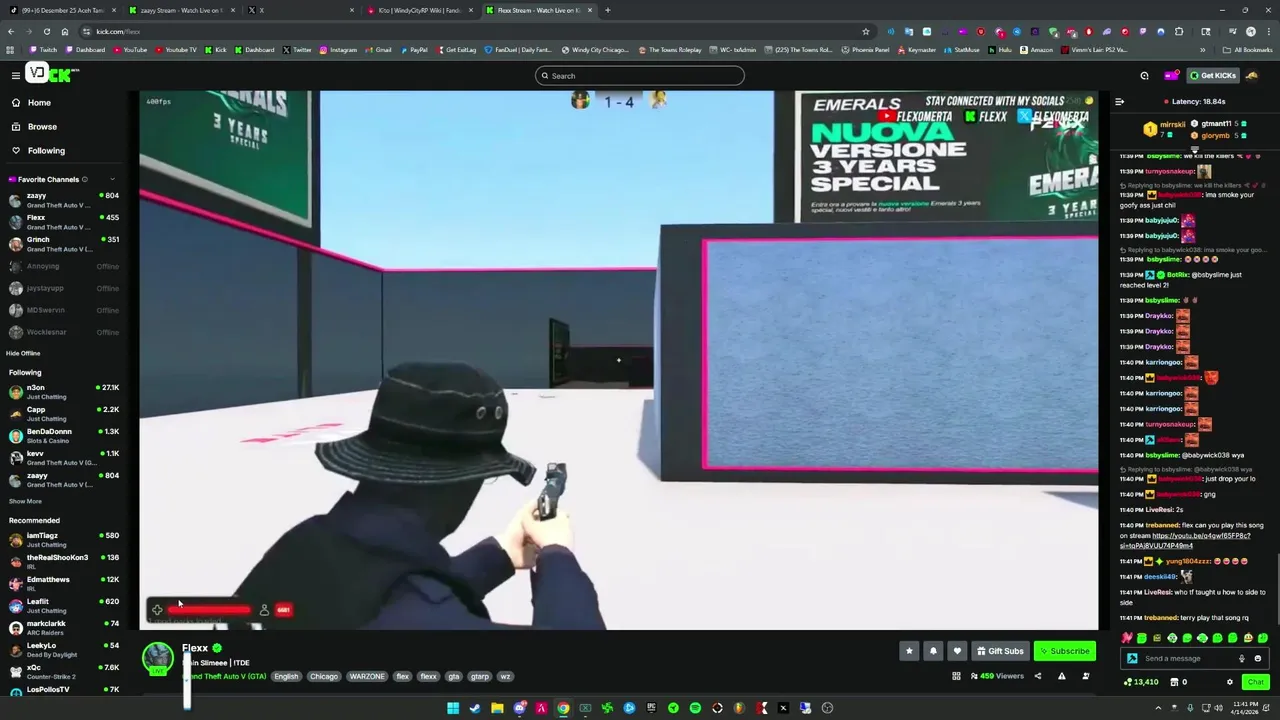Image resolution: width=1280 pixels, height=720 pixels.
Task: Open the Grand Theft Auto V category link
Action: point(226,676)
